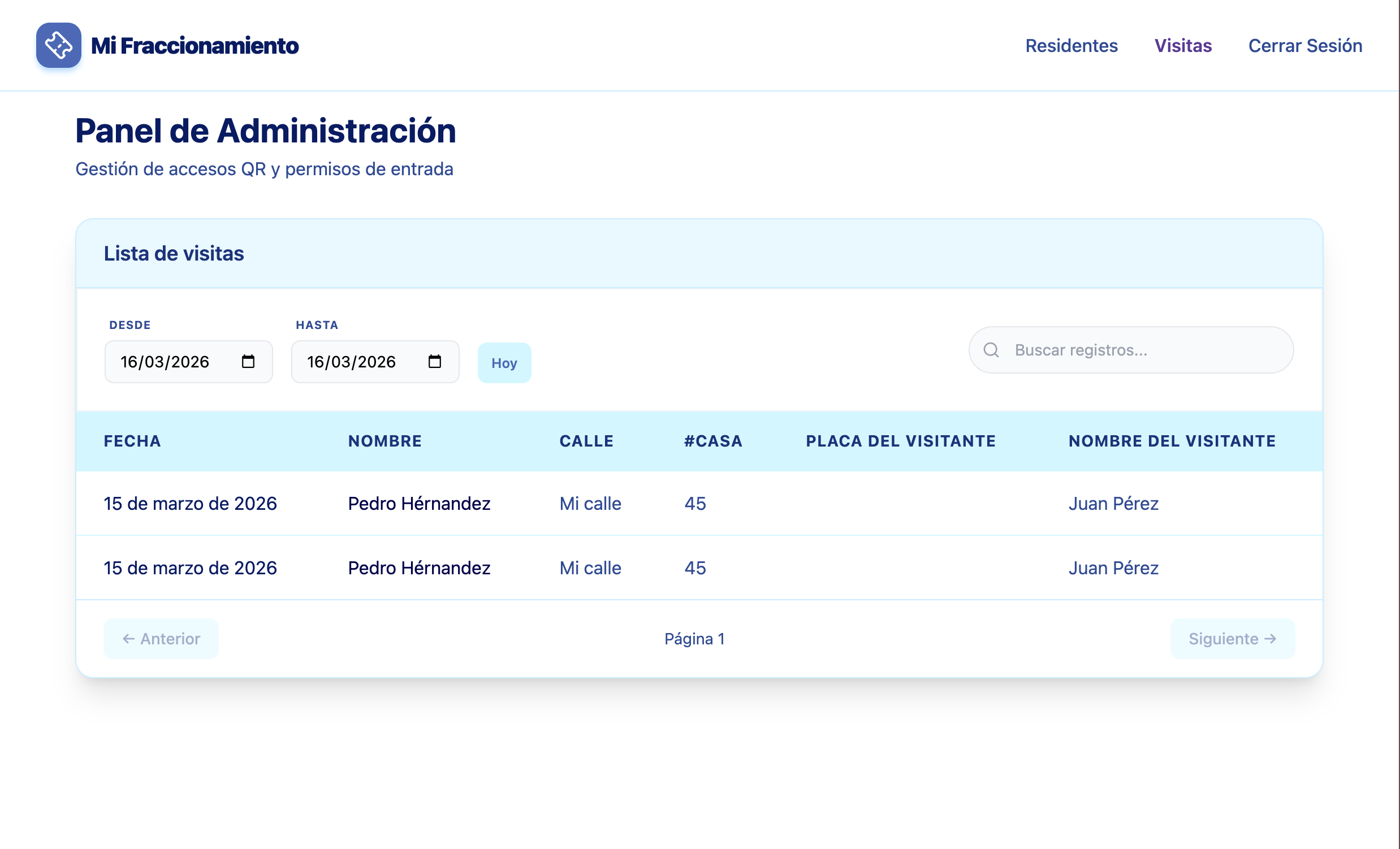
Task: Select the #Casa column header
Action: coord(714,441)
